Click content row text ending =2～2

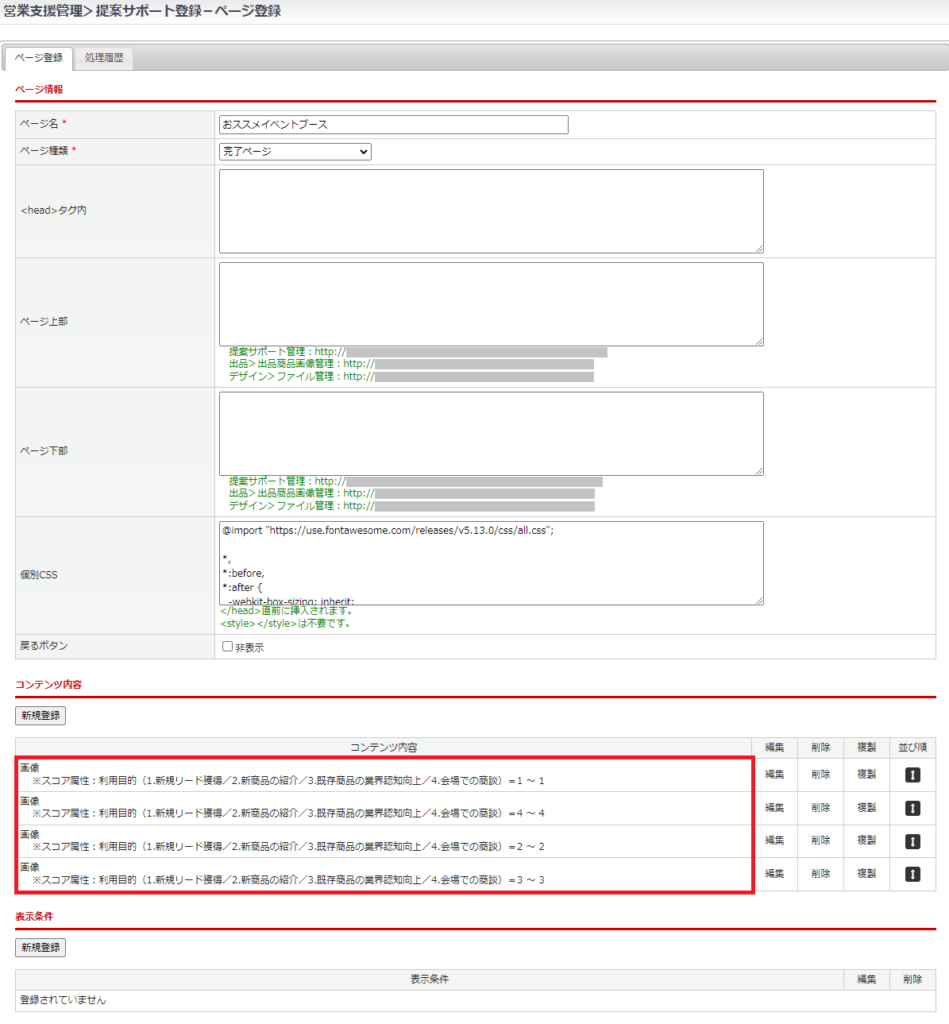[288, 847]
